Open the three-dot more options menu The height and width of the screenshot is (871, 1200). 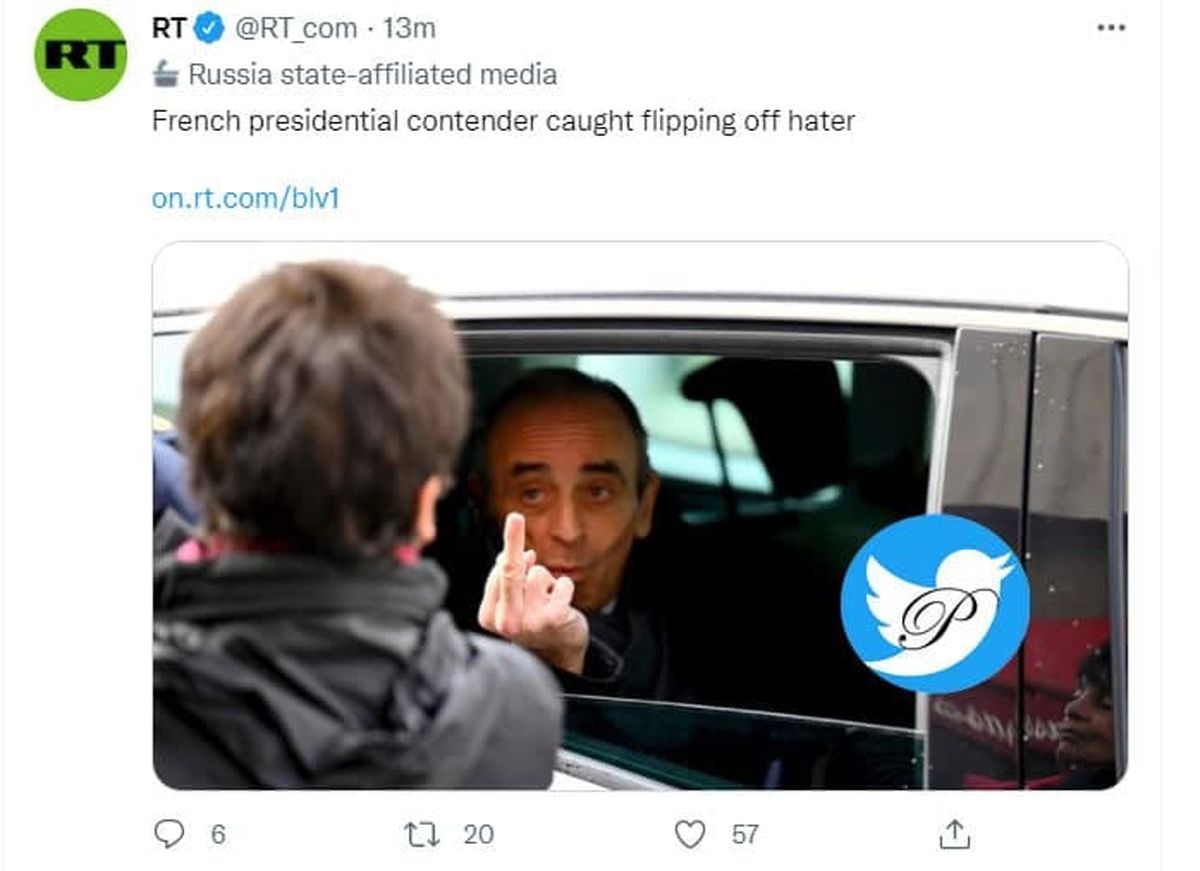tap(1111, 28)
